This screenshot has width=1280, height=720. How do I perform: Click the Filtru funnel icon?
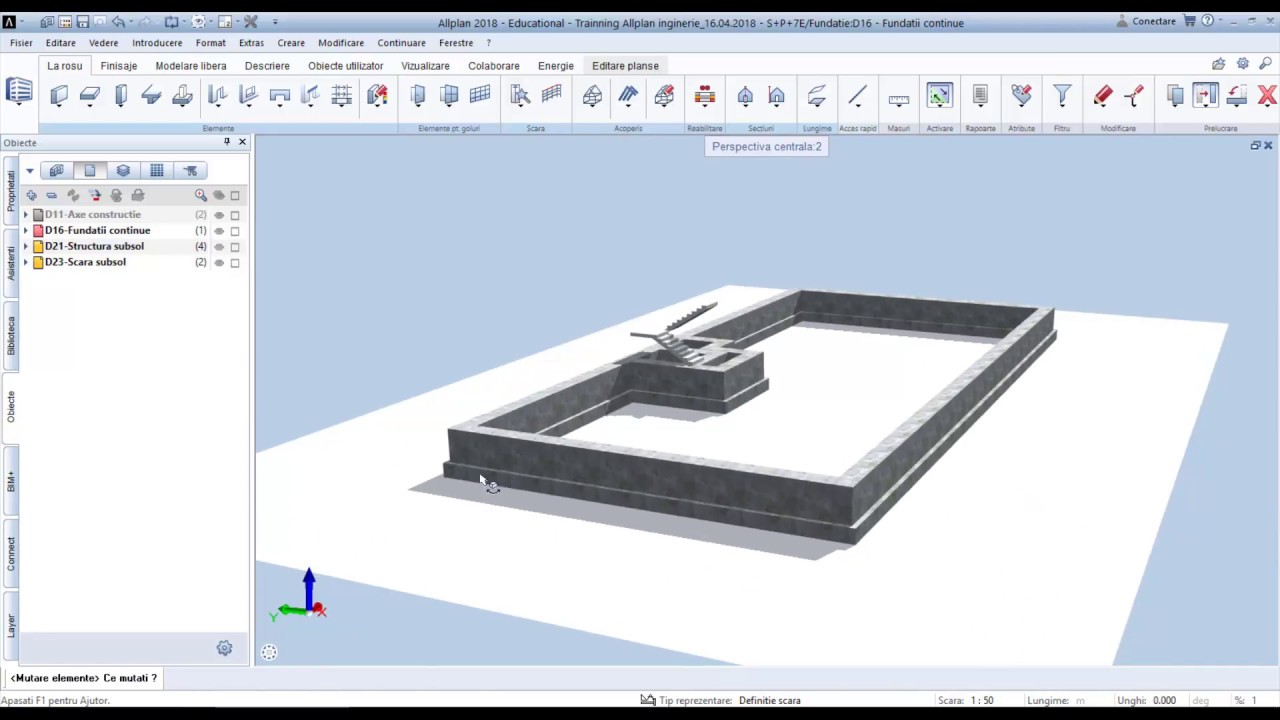point(1062,96)
